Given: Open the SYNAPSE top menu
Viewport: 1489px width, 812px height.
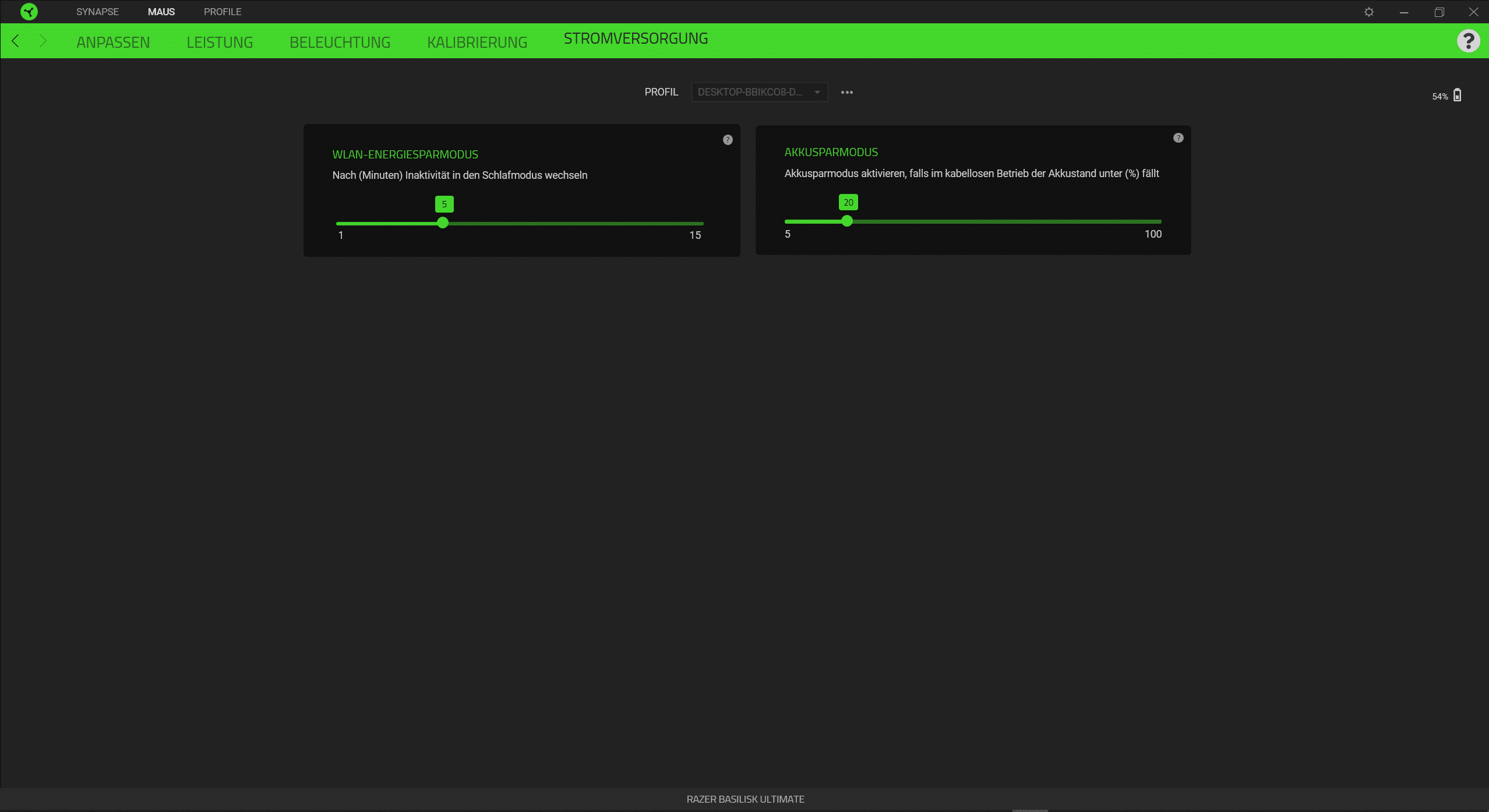Looking at the screenshot, I should tap(97, 12).
